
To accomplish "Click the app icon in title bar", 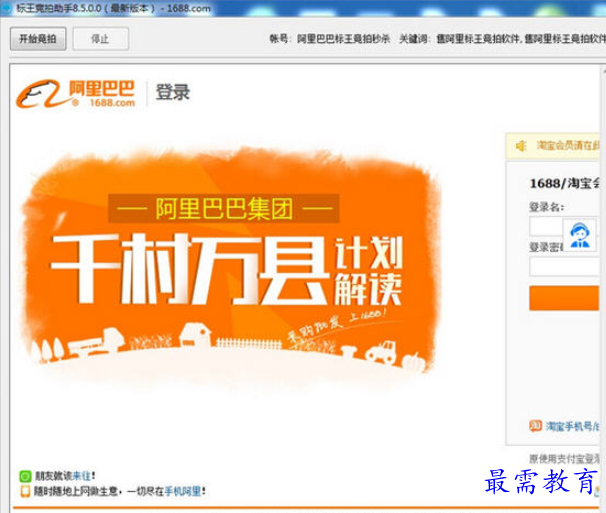I will [x=7, y=8].
